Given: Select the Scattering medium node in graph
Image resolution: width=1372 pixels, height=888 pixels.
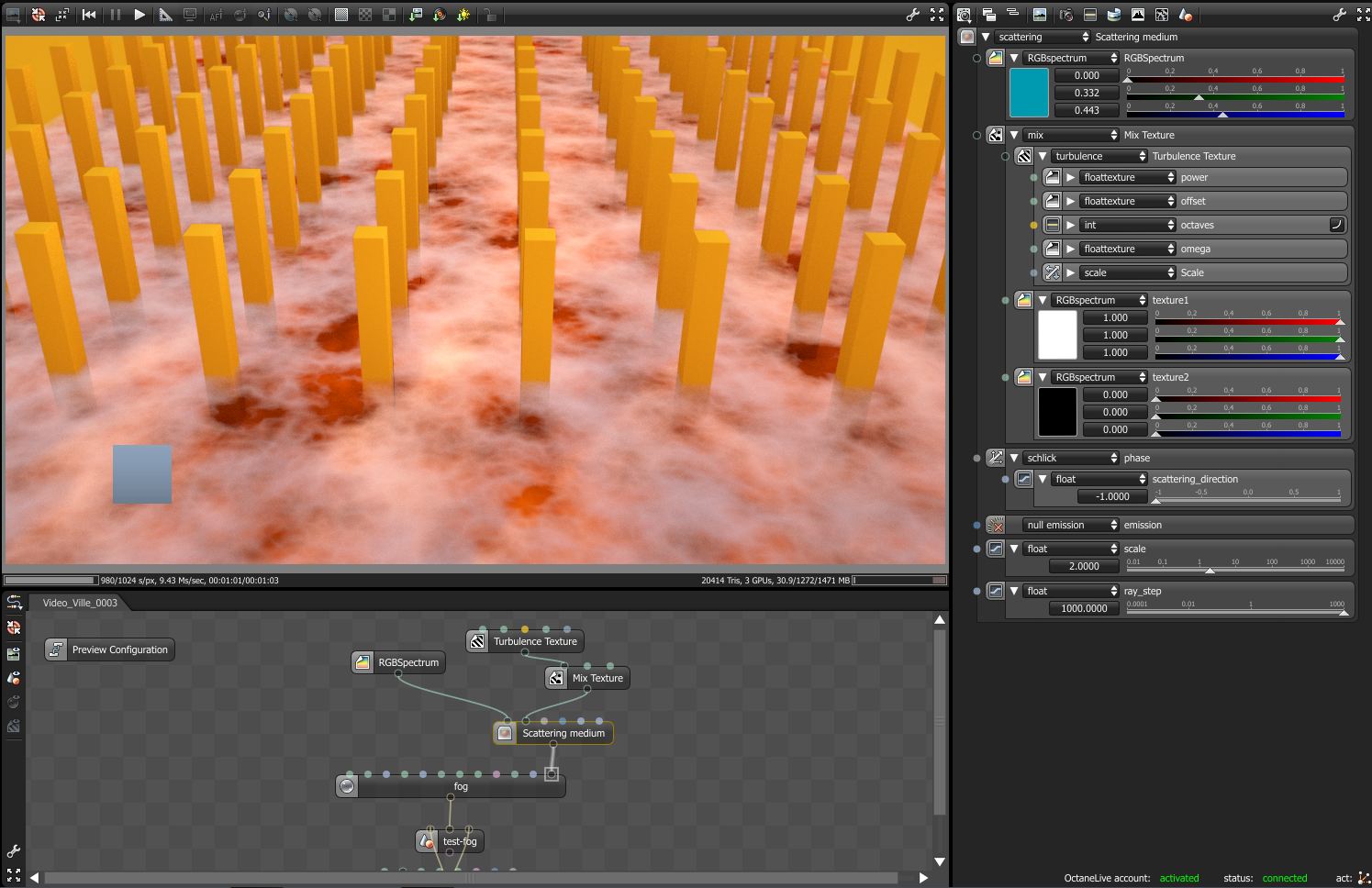Looking at the screenshot, I should pyautogui.click(x=553, y=733).
